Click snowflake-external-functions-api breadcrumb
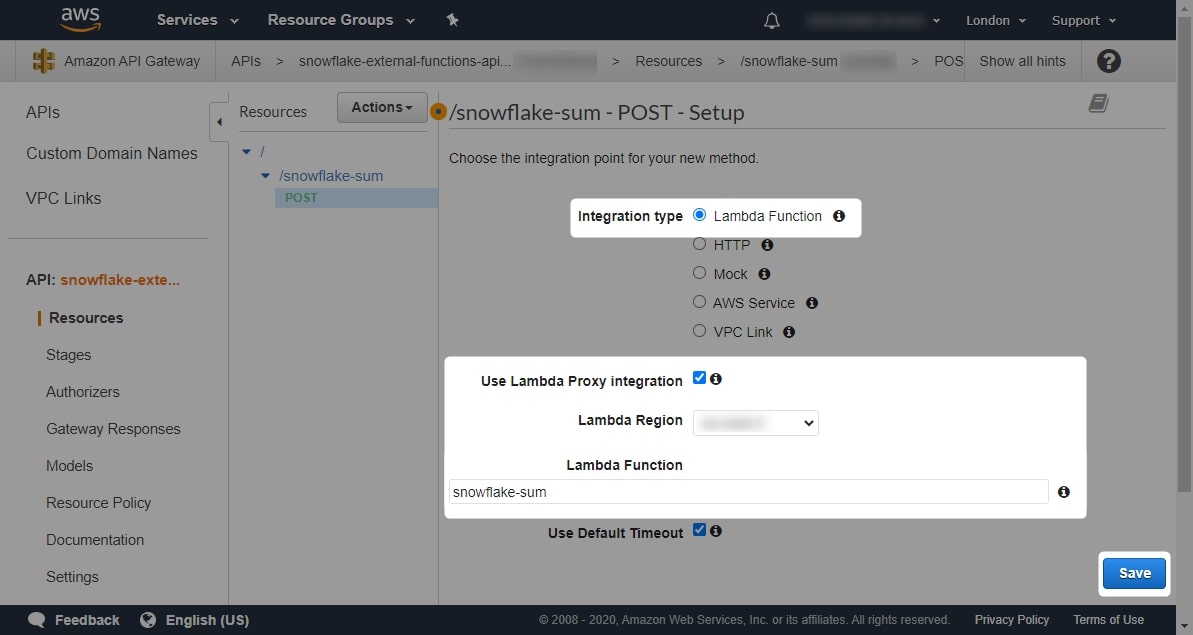 point(405,61)
